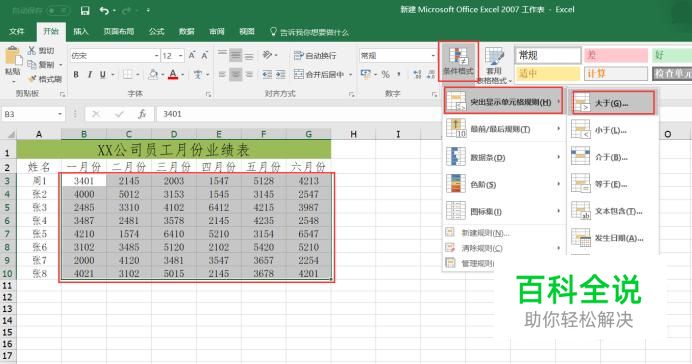The height and width of the screenshot is (364, 692).
Task: Decrease font size with smaller A icon
Action: coord(205,55)
